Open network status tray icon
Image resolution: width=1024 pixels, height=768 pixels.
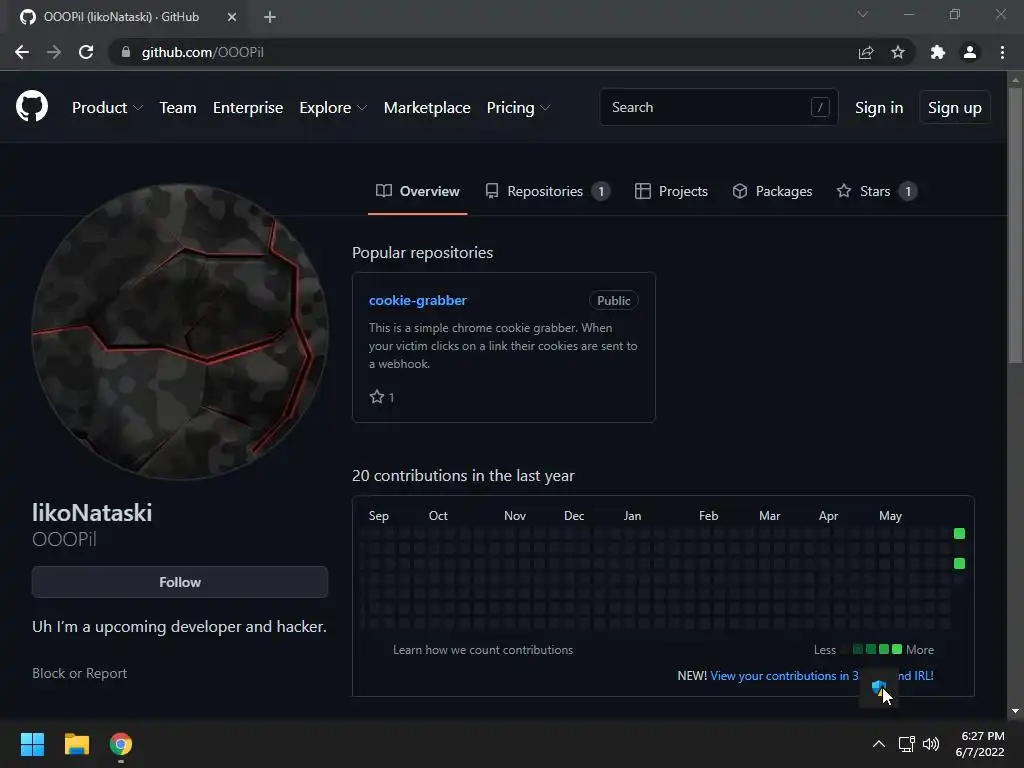click(x=906, y=744)
